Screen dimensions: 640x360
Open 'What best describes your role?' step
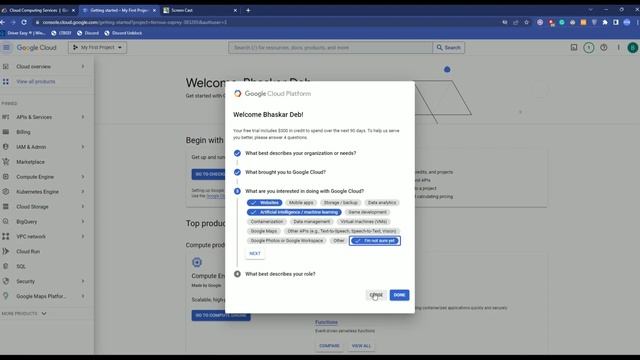click(280, 274)
